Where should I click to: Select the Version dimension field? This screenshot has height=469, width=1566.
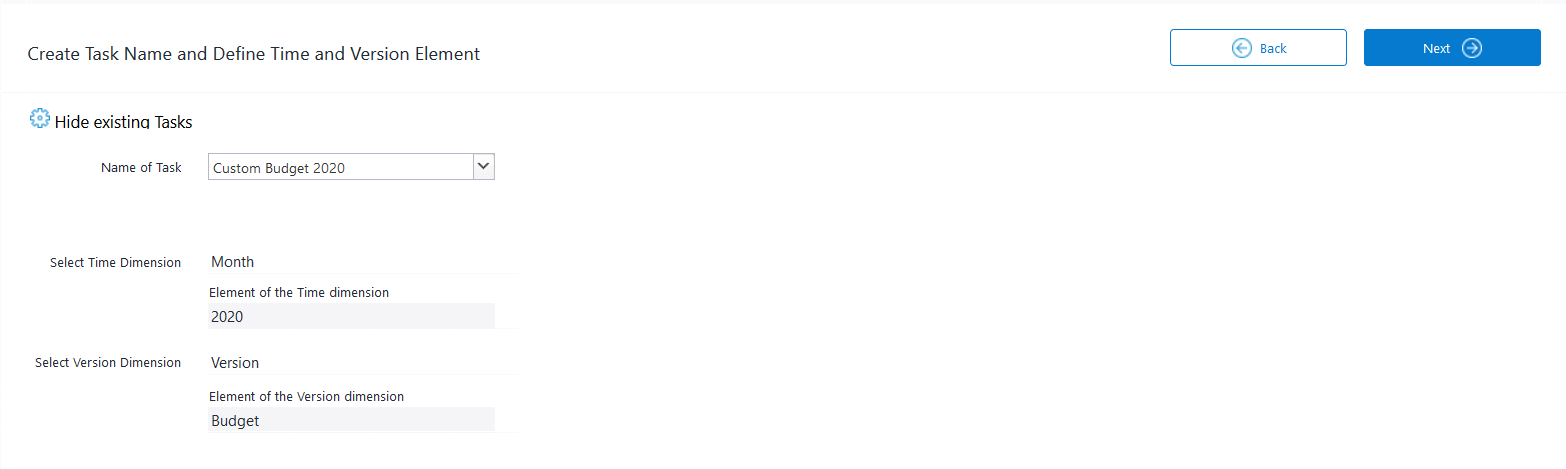coord(363,363)
